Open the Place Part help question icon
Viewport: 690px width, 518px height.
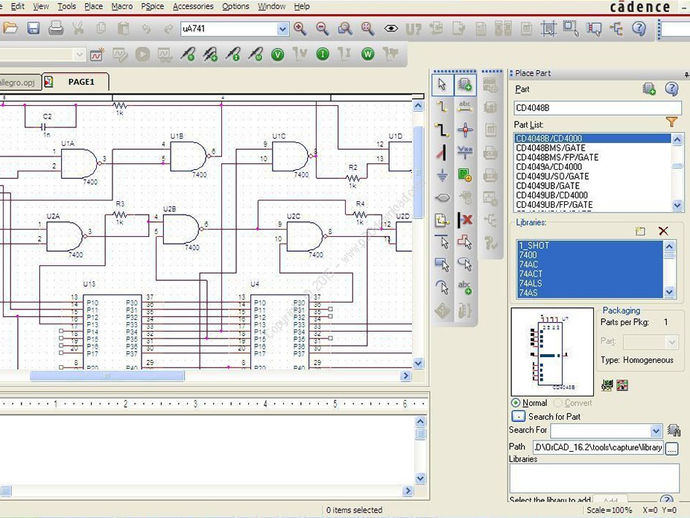tap(672, 89)
